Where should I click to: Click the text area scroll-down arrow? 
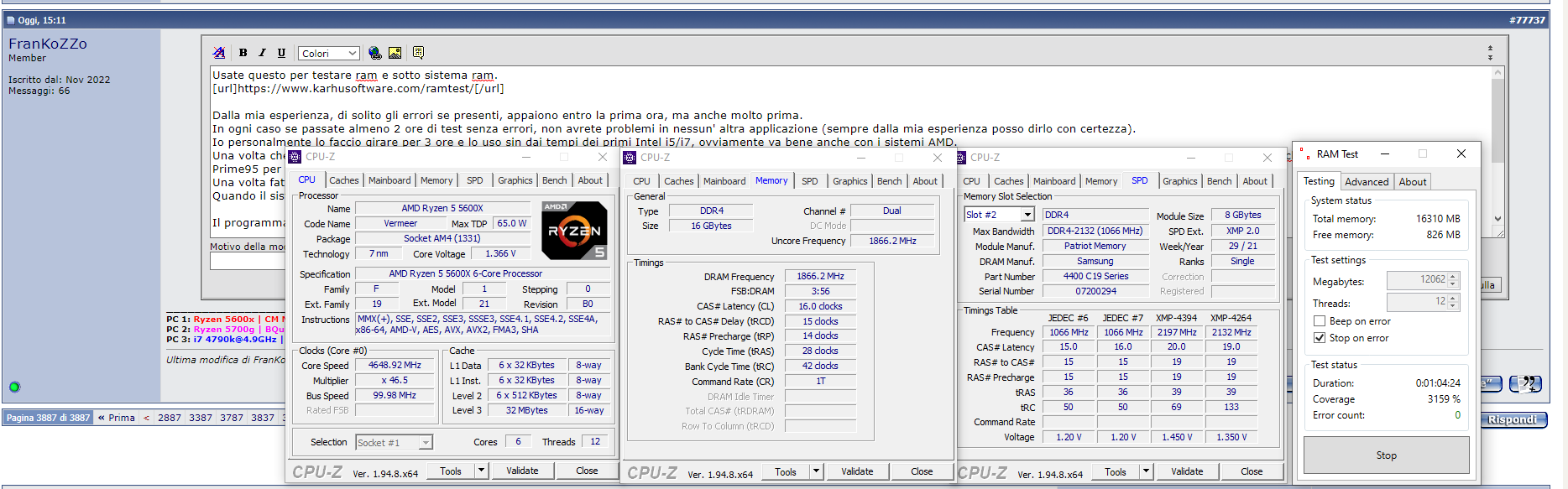[1497, 219]
